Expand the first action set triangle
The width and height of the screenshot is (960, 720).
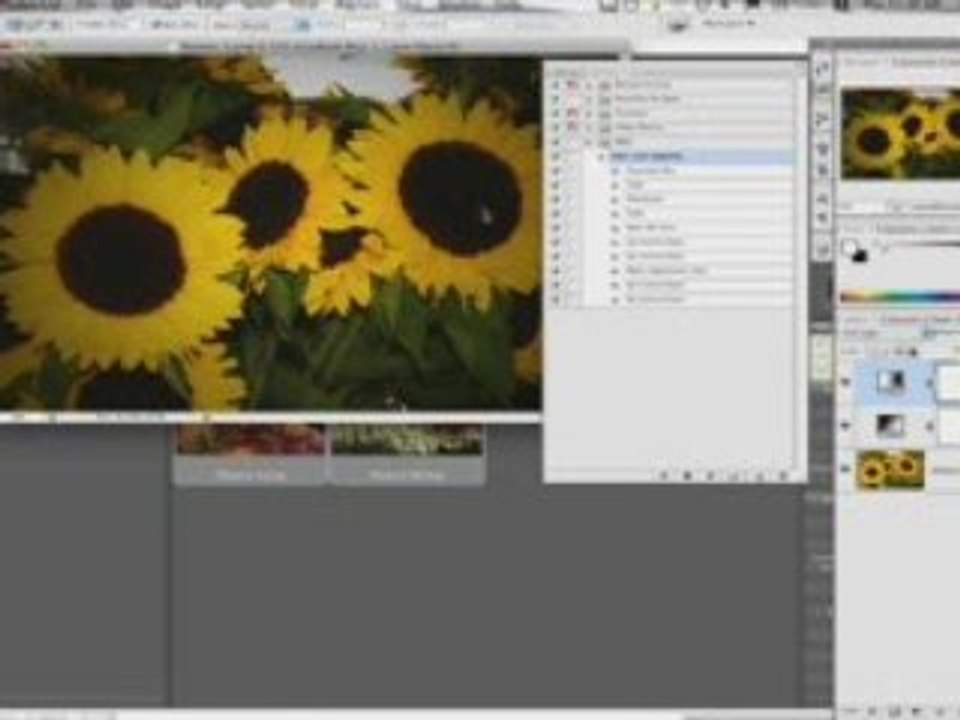pos(590,85)
